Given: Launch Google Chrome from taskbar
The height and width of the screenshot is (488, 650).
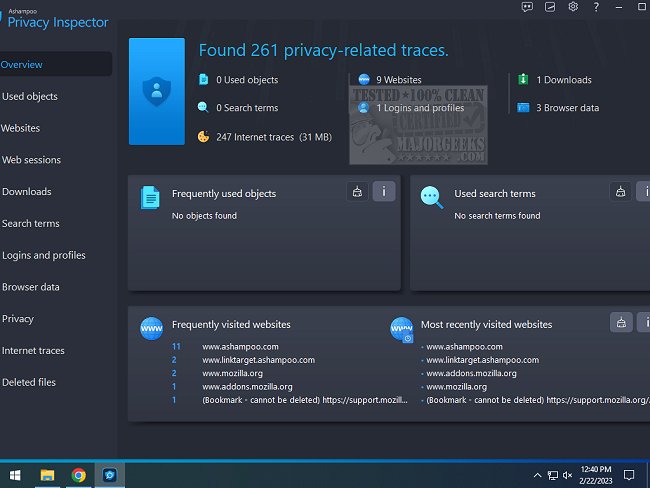Looking at the screenshot, I should pos(78,475).
